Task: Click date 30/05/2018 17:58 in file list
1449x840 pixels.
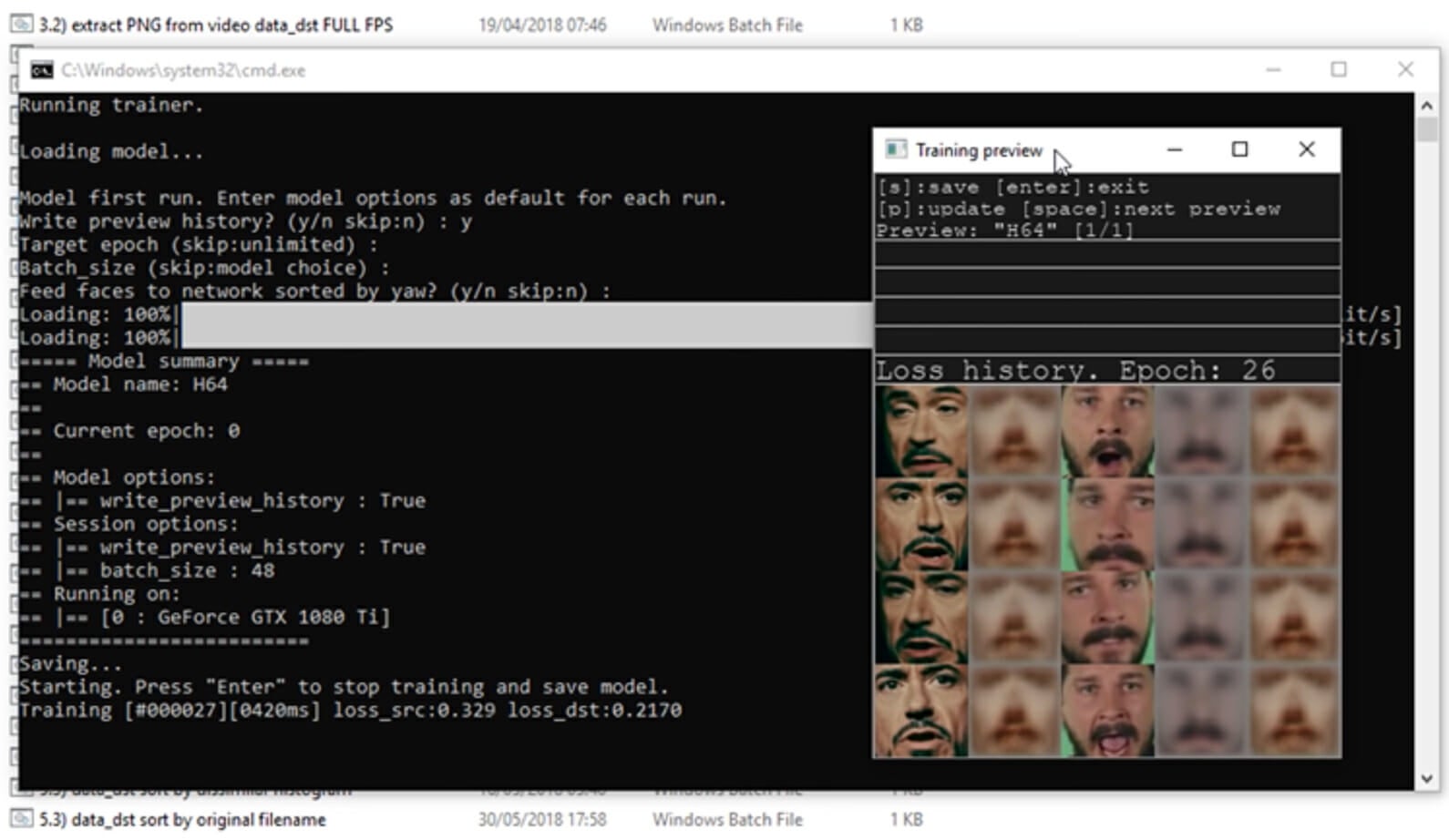Action: [542, 819]
